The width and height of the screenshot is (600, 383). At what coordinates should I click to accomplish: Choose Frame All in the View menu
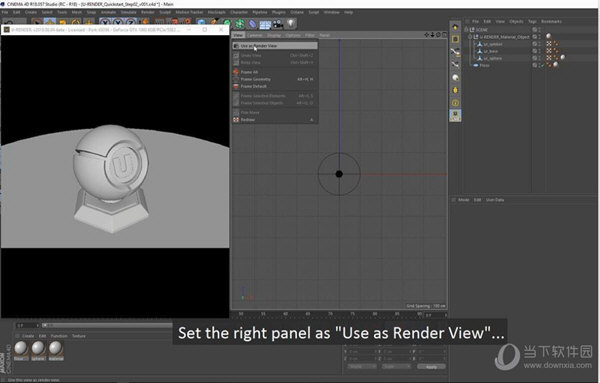click(275, 72)
